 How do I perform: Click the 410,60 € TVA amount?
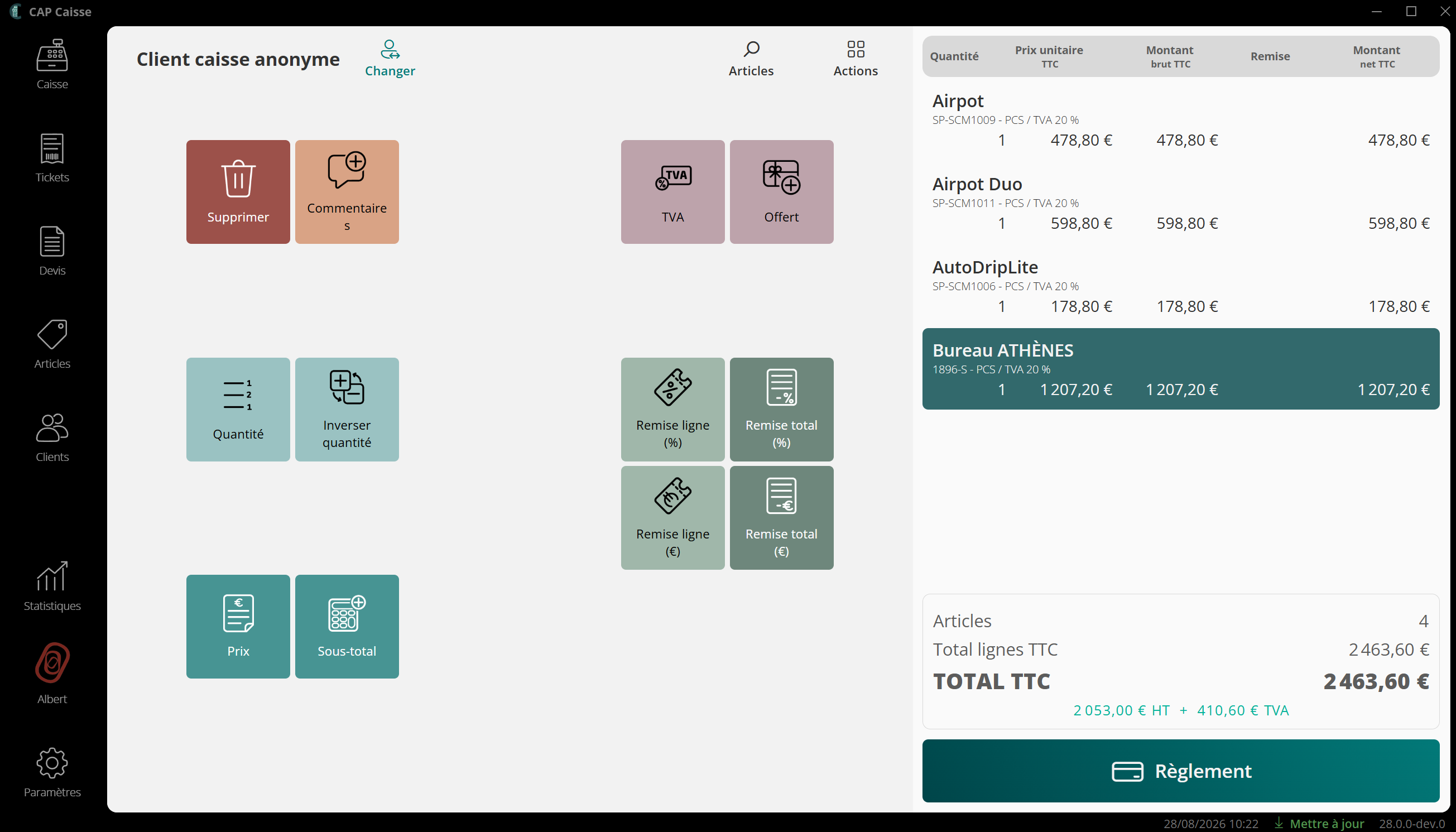(x=1243, y=710)
